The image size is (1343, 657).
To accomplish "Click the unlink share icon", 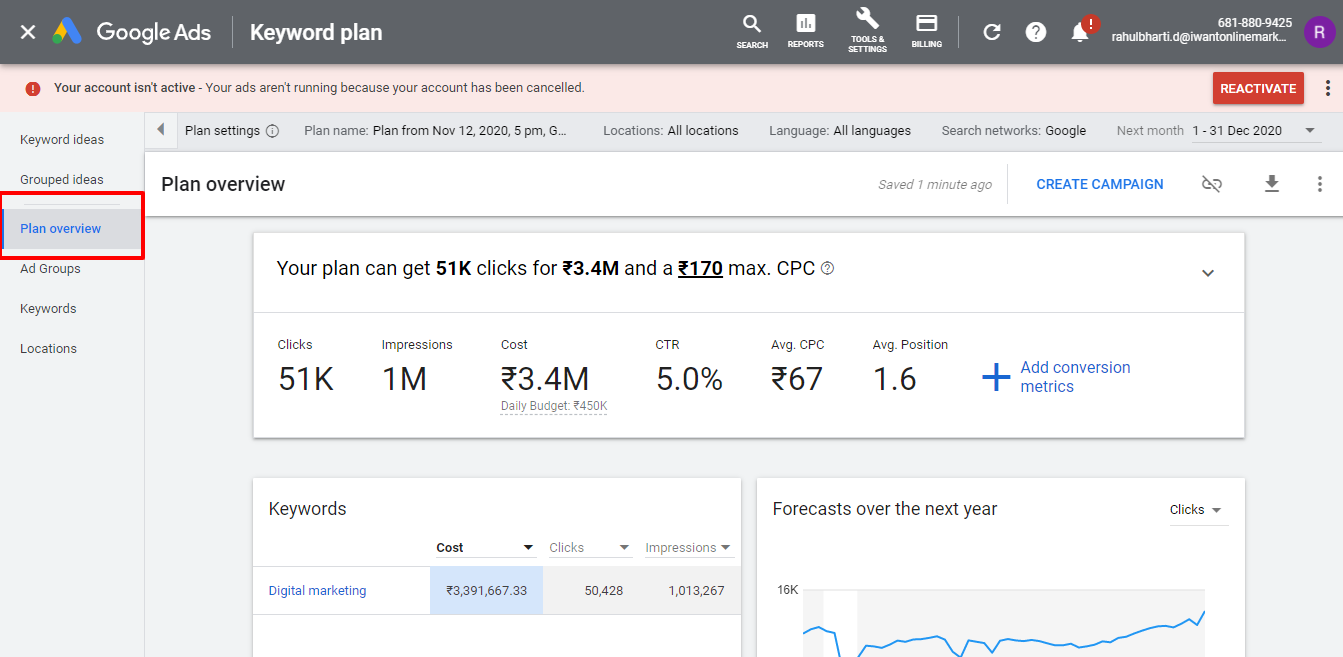I will point(1212,184).
